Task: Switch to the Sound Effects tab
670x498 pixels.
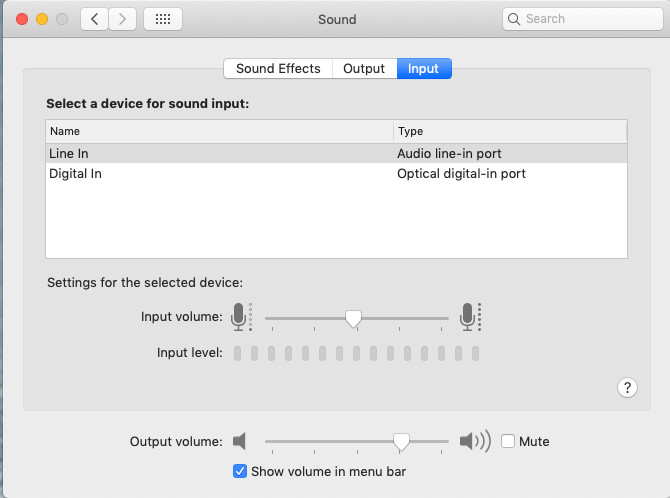Action: point(278,68)
